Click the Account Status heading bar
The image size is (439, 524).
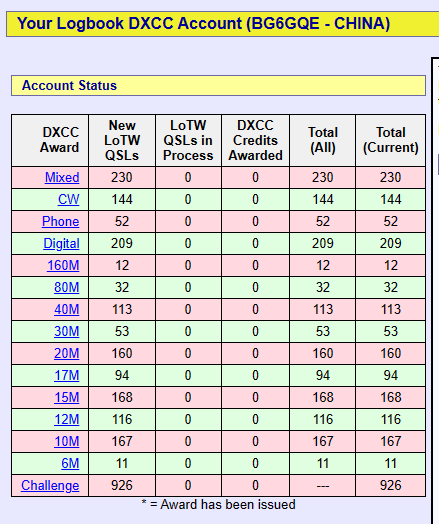[218, 86]
